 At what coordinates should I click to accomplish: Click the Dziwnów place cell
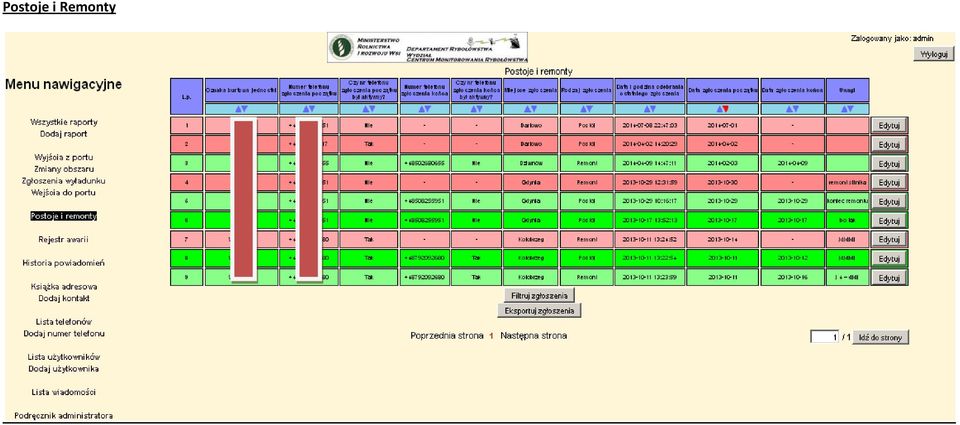click(531, 164)
